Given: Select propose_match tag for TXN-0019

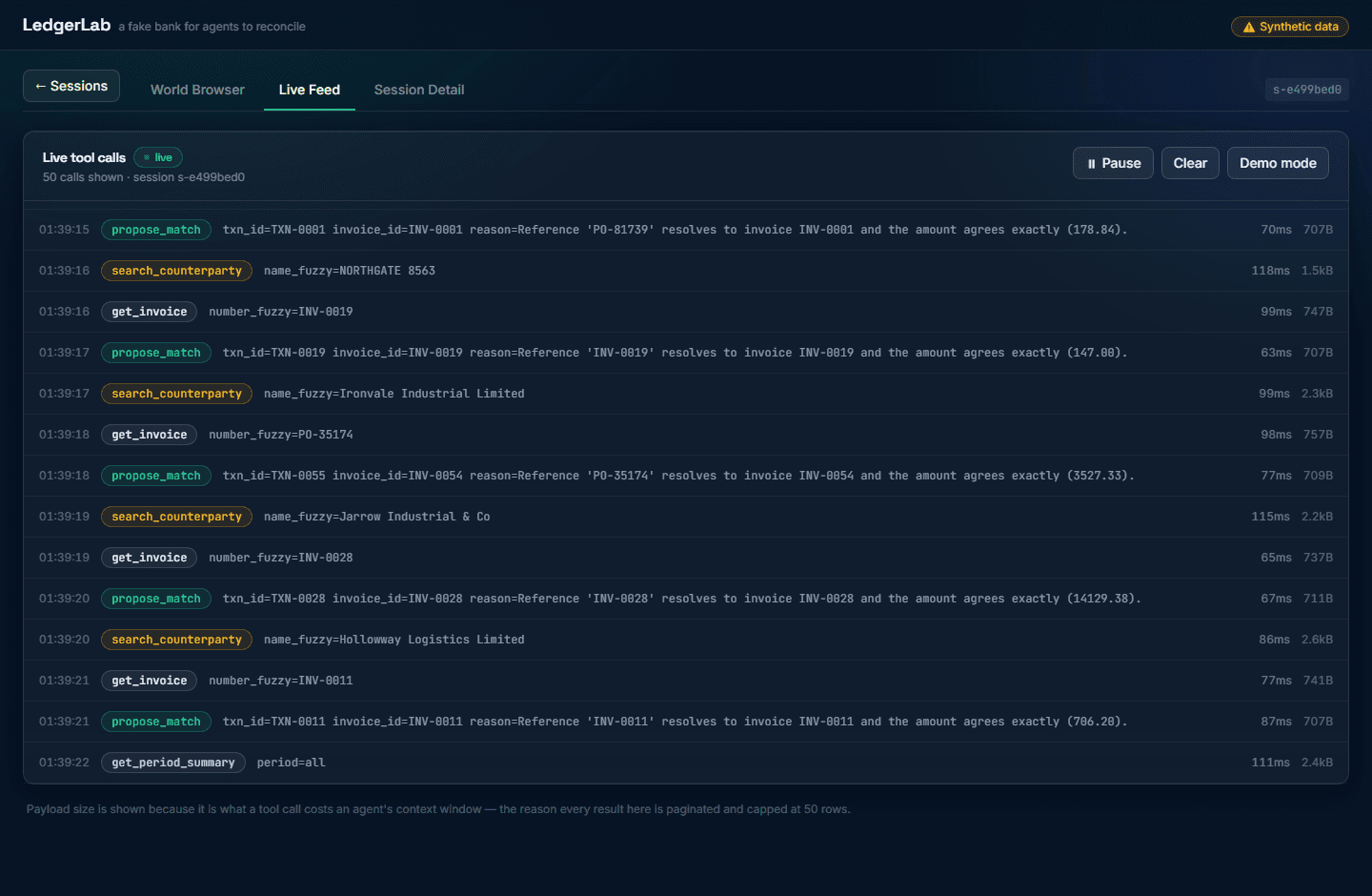Looking at the screenshot, I should click(156, 353).
